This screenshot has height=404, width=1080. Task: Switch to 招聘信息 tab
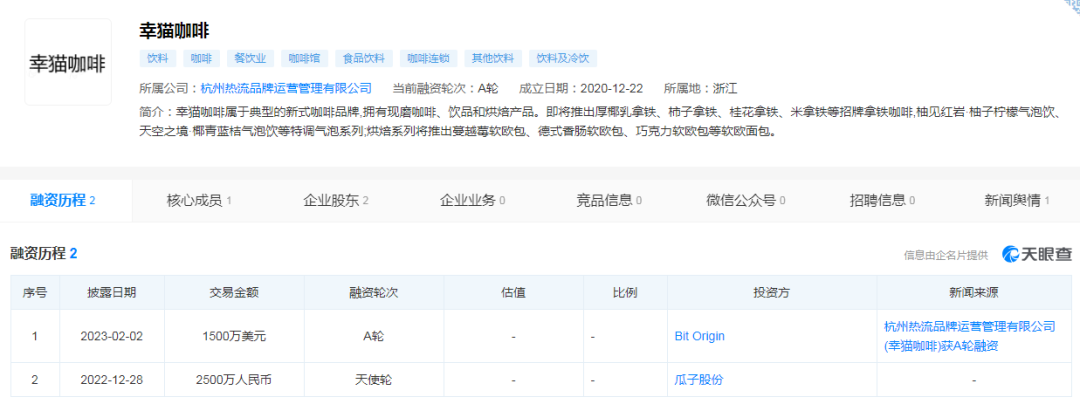point(882,201)
